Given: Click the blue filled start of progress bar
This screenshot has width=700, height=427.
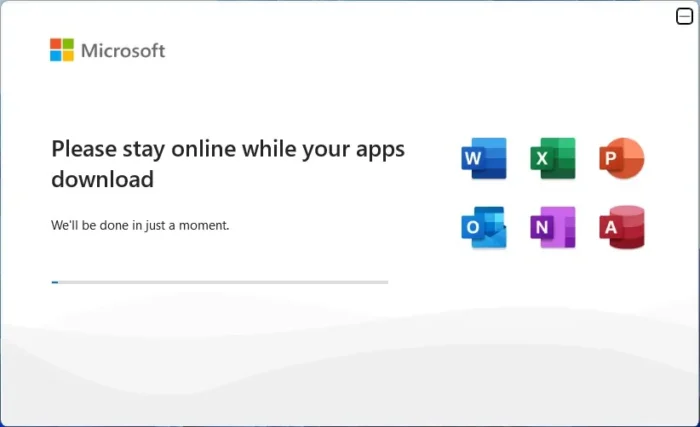Looking at the screenshot, I should [55, 282].
